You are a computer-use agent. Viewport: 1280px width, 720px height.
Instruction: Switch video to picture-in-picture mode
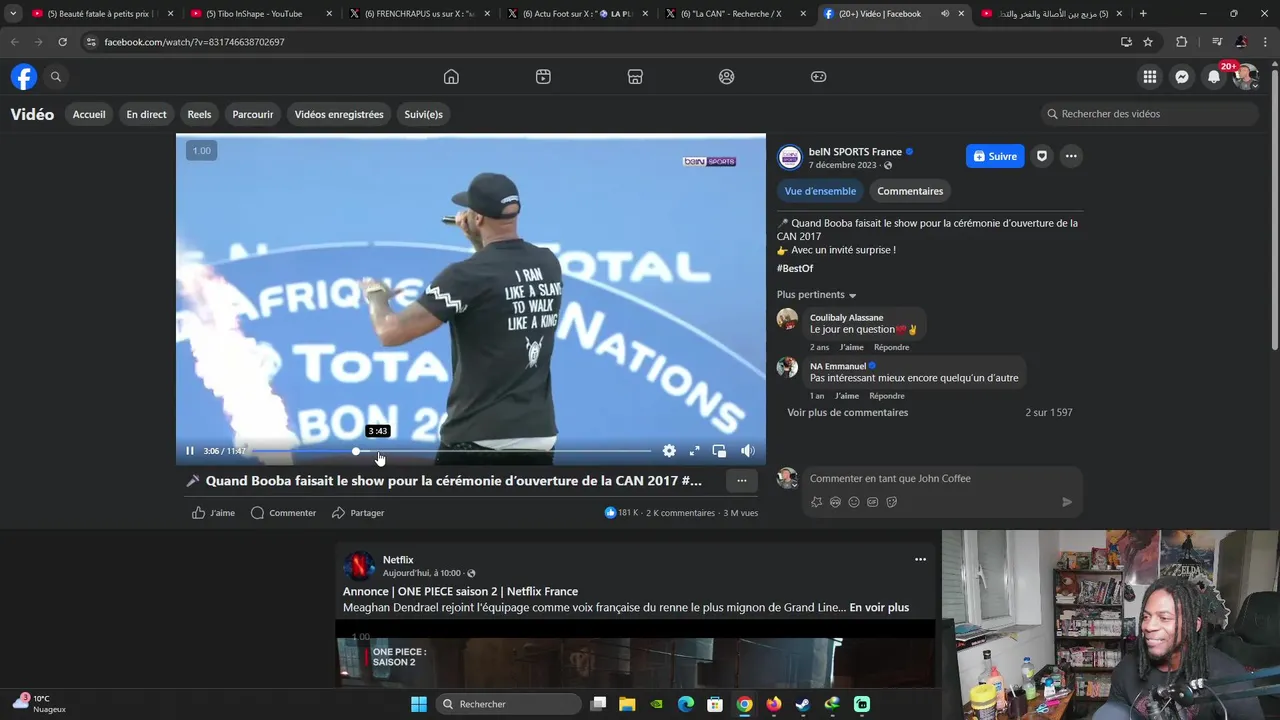(719, 451)
